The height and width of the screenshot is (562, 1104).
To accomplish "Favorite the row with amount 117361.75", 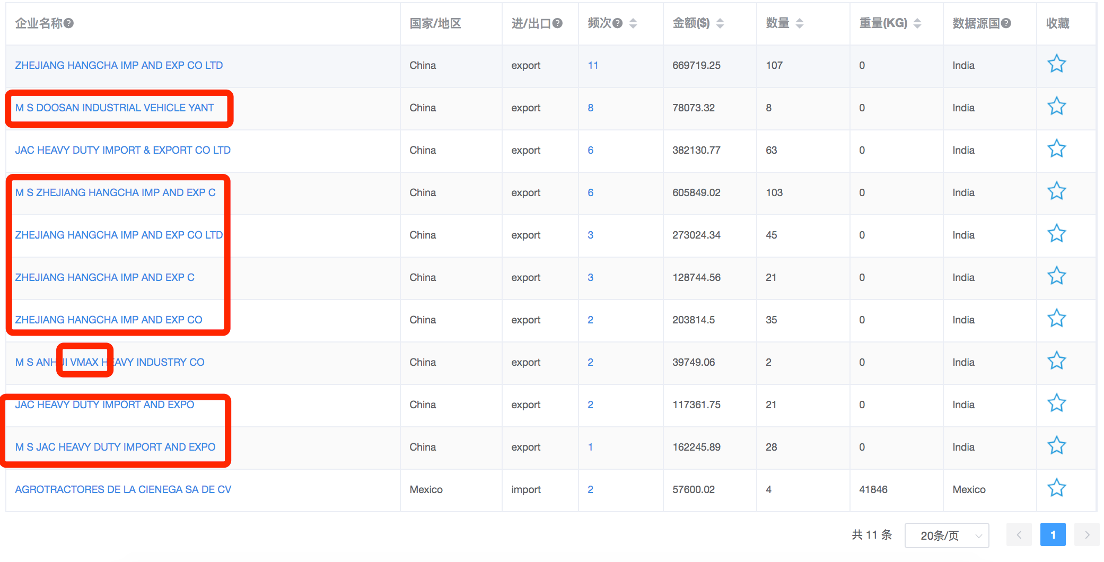I will (1056, 404).
